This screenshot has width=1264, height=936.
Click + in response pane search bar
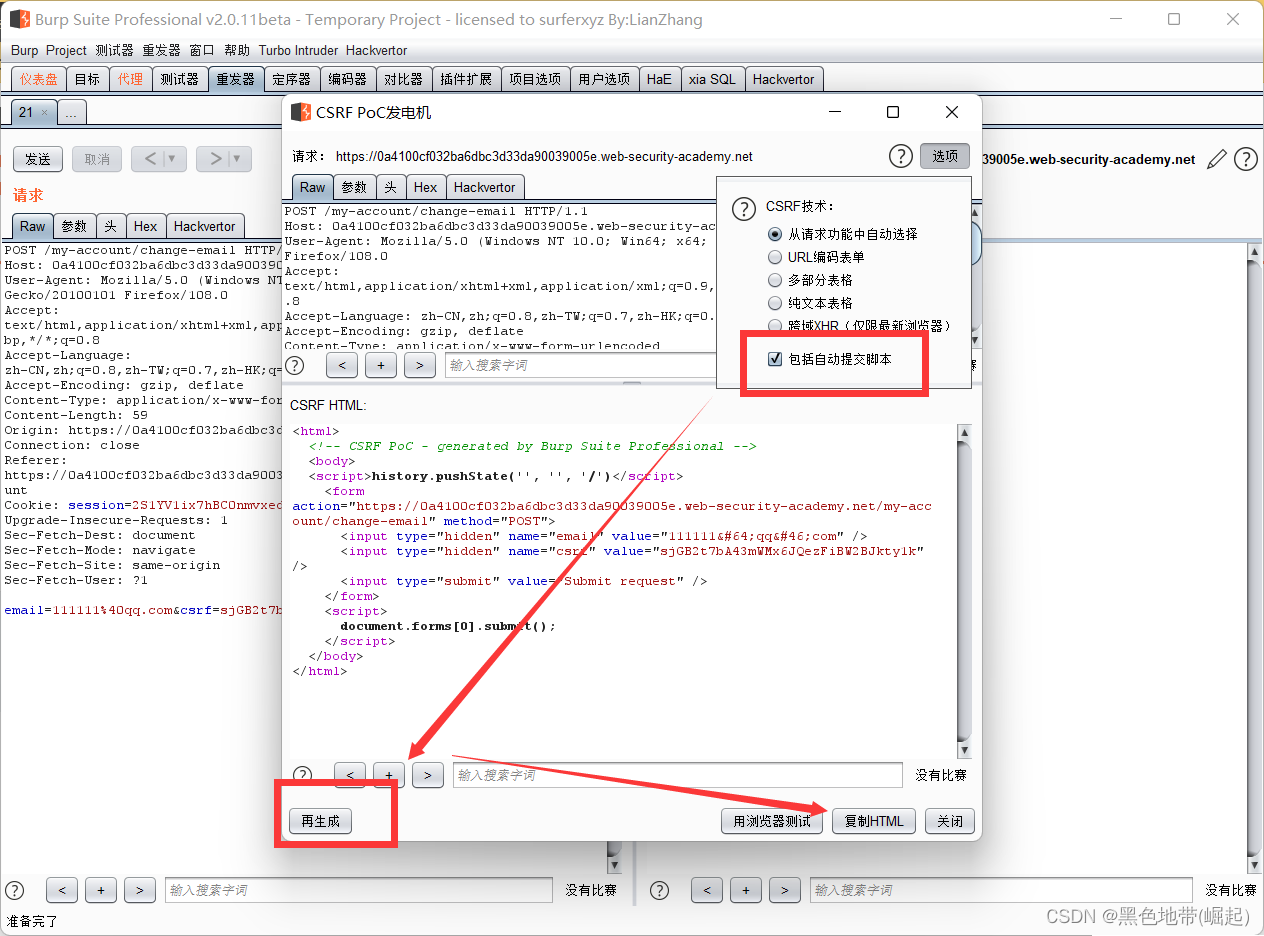(746, 890)
